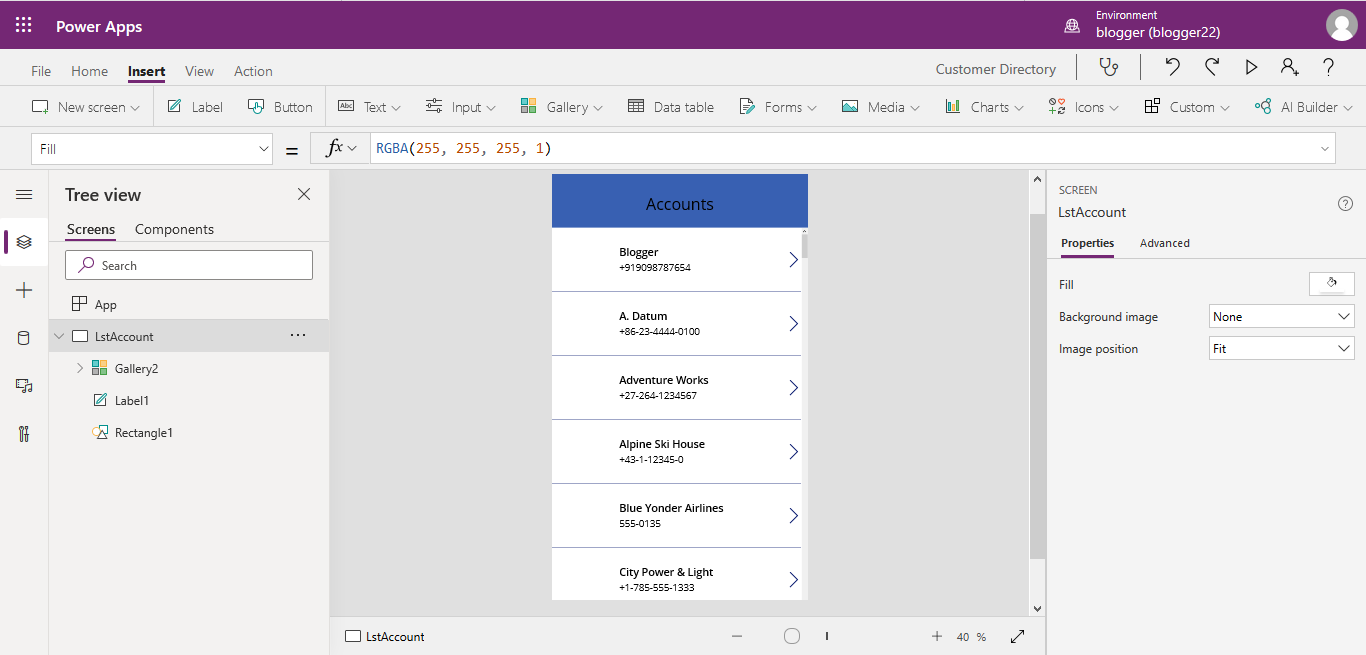This screenshot has width=1366, height=655.
Task: Pick the screen Fill color swatch
Action: click(1332, 284)
